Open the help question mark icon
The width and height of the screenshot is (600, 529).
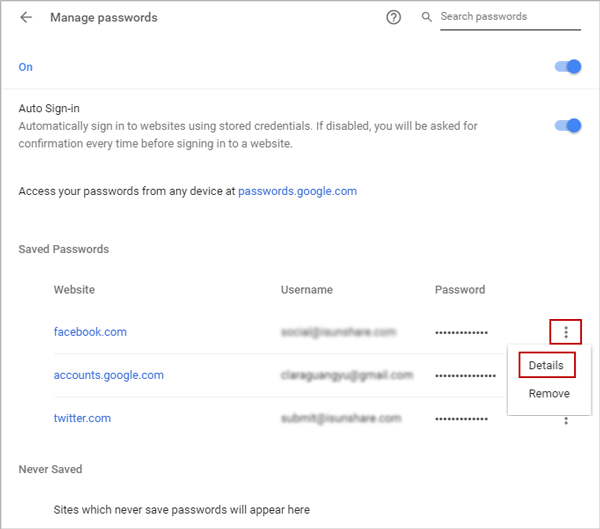click(393, 17)
